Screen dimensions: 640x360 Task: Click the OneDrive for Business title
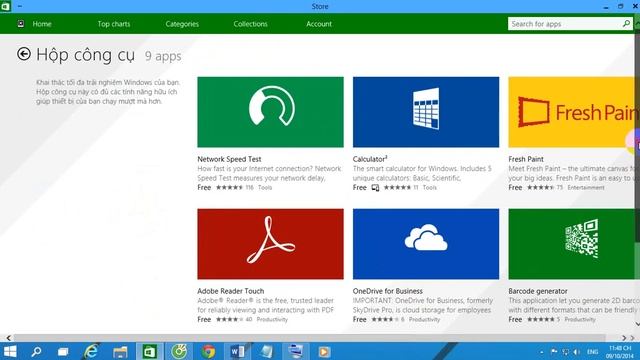tap(387, 291)
